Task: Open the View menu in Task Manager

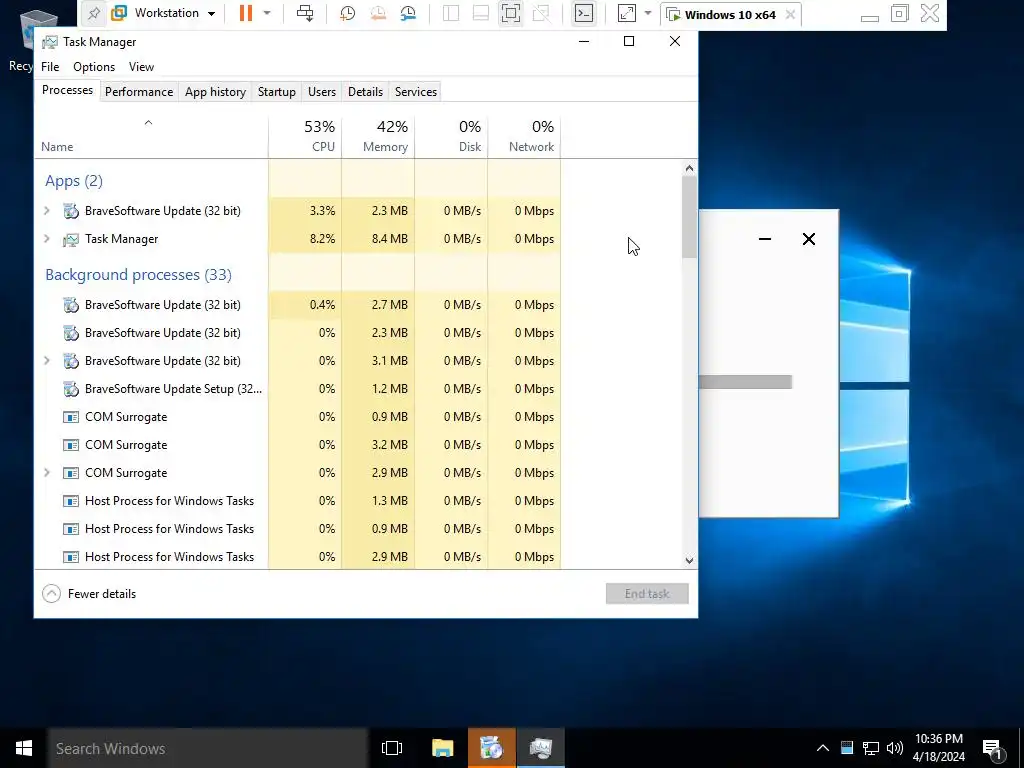Action: pyautogui.click(x=141, y=67)
